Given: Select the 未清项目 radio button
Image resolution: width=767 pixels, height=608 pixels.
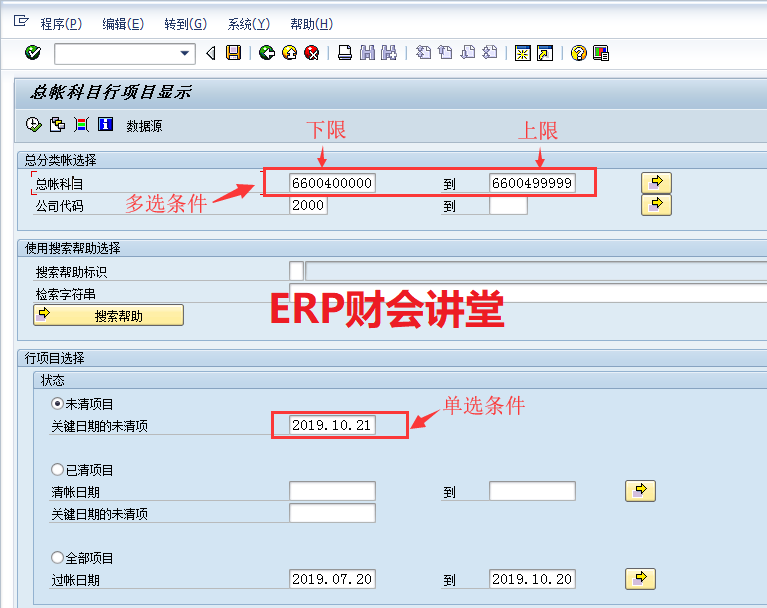Looking at the screenshot, I should pos(57,404).
